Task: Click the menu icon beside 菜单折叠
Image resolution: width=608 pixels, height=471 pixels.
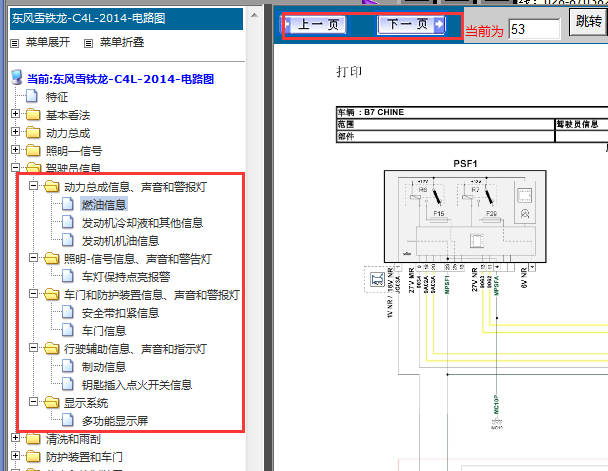Action: coord(88,43)
